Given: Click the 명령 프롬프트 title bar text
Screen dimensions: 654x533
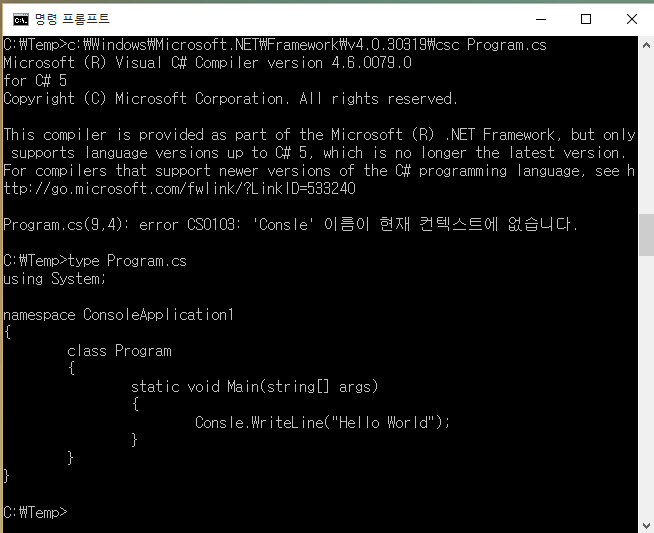Looking at the screenshot, I should (72, 18).
